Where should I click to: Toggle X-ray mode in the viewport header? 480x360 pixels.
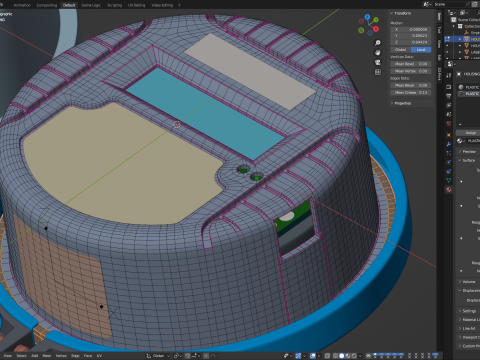pyautogui.click(x=328, y=356)
